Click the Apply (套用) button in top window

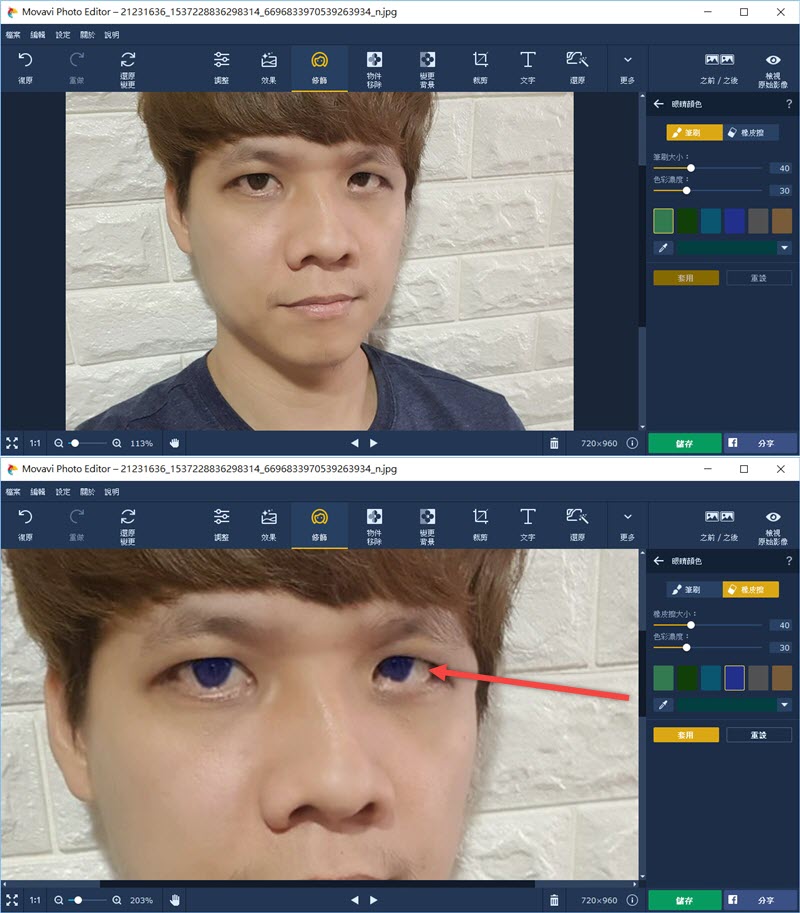pyautogui.click(x=686, y=278)
